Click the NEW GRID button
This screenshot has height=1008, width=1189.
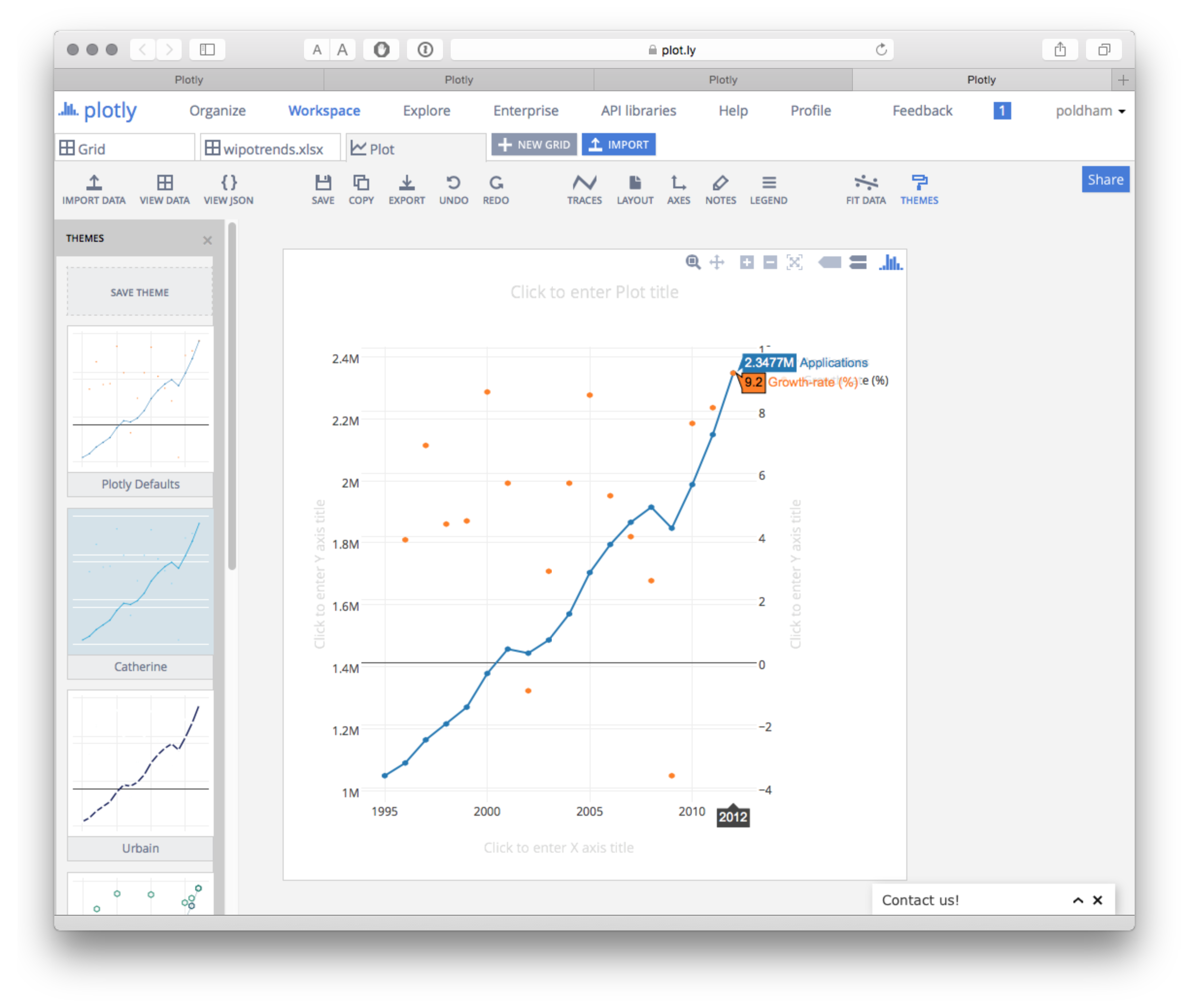pyautogui.click(x=534, y=145)
